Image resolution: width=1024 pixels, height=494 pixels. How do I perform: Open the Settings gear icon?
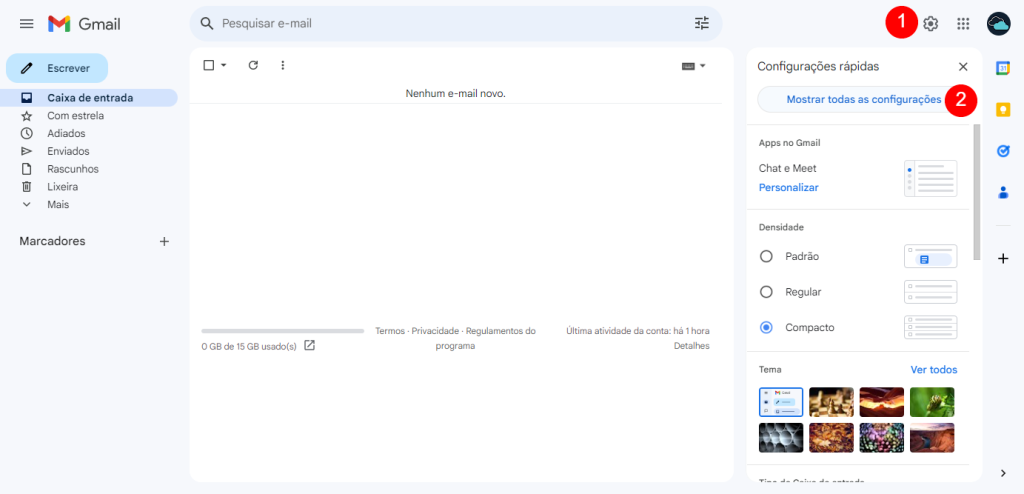tap(930, 24)
